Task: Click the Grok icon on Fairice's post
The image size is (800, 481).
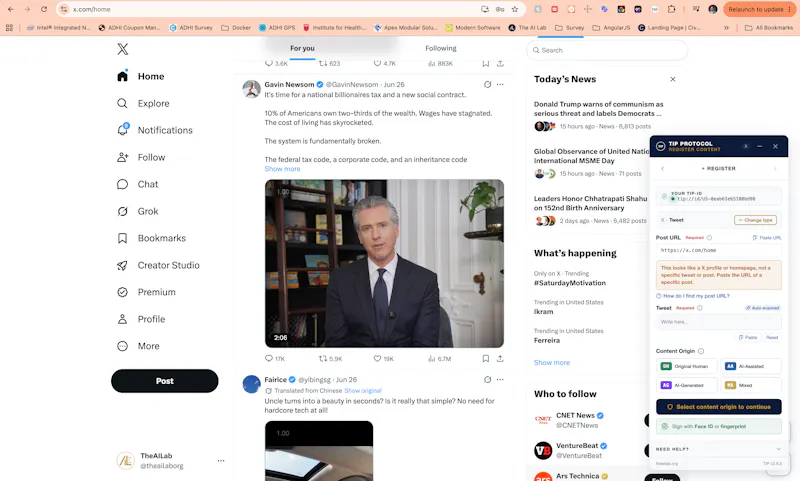Action: [x=487, y=379]
